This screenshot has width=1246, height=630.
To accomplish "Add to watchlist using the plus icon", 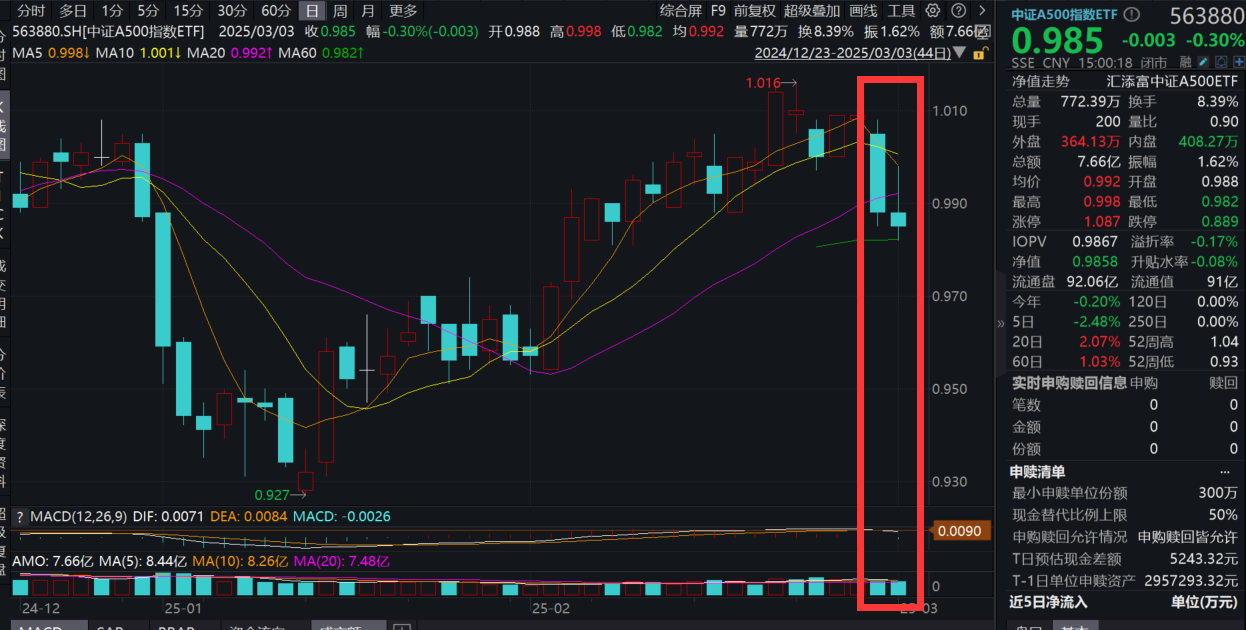I will click(x=1238, y=60).
